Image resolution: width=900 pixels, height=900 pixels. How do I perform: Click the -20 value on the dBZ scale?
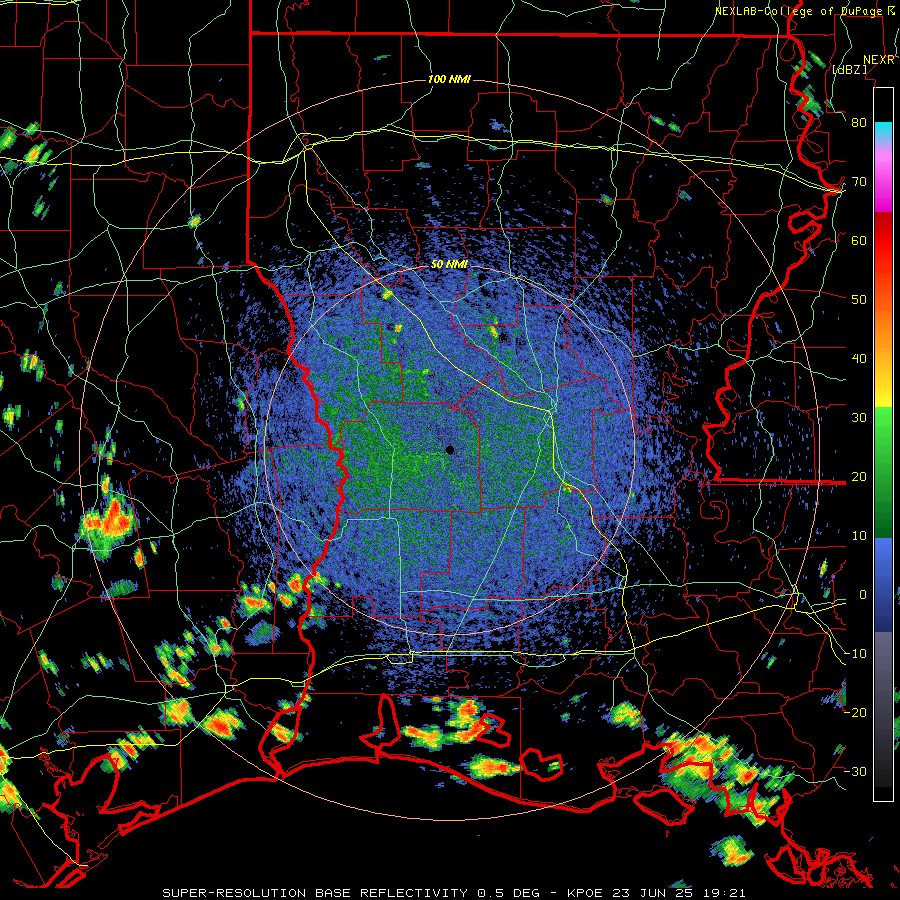[x=855, y=713]
